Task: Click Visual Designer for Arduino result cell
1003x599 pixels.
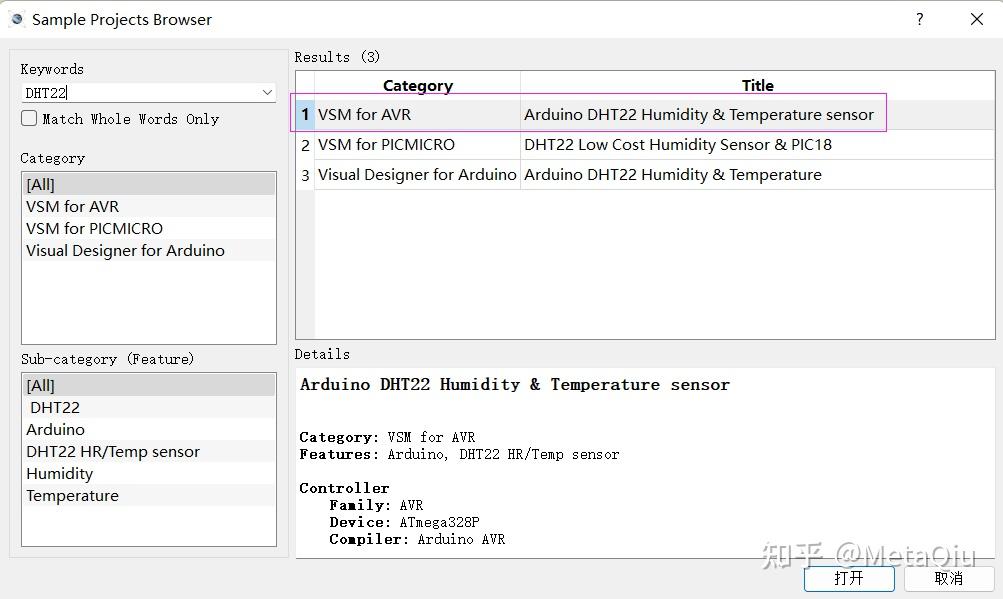Action: tap(418, 175)
